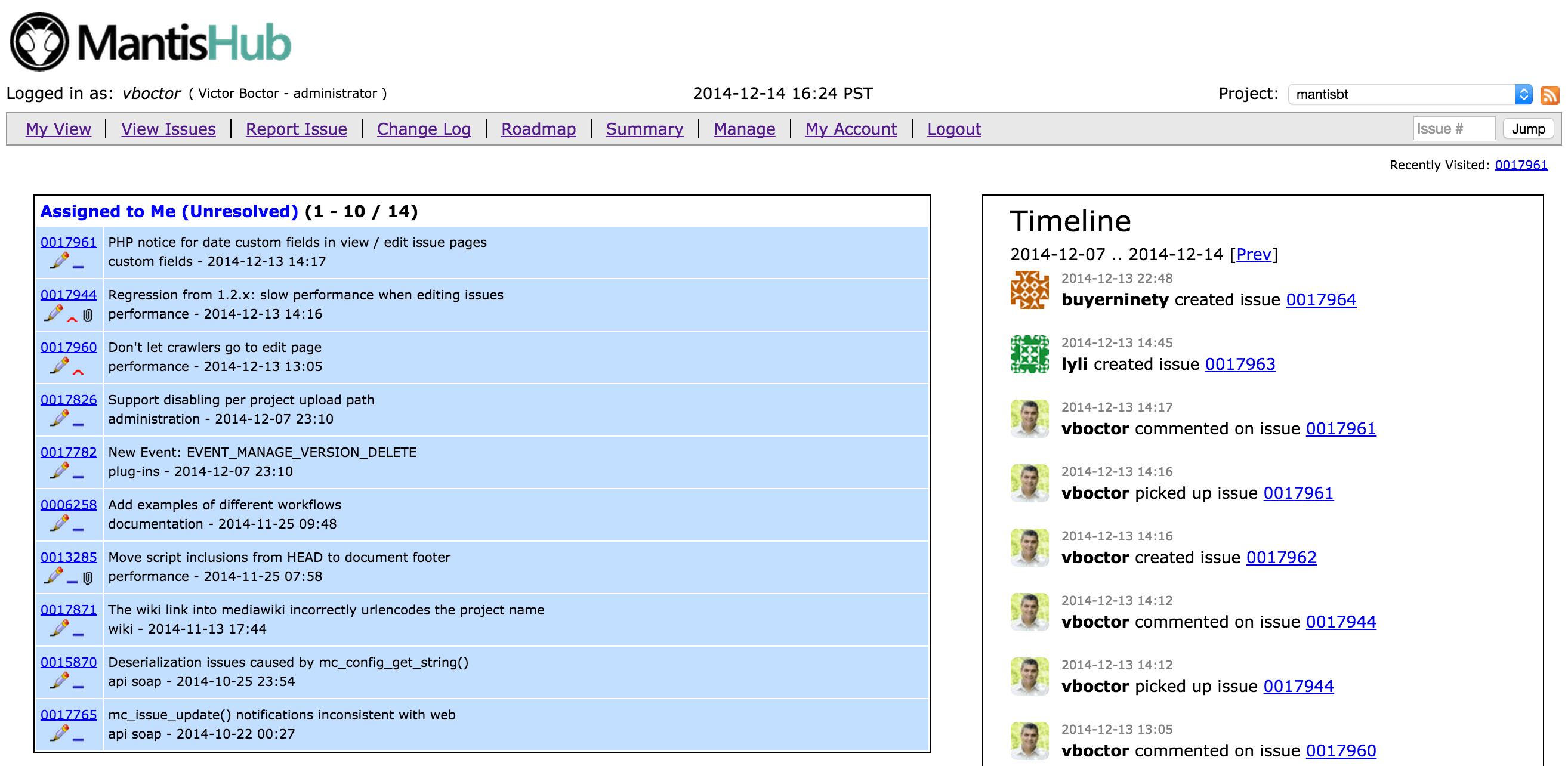The height and width of the screenshot is (766, 1568).
Task: Open 0017944 link in the 'picked up issue' entry
Action: 1298,686
